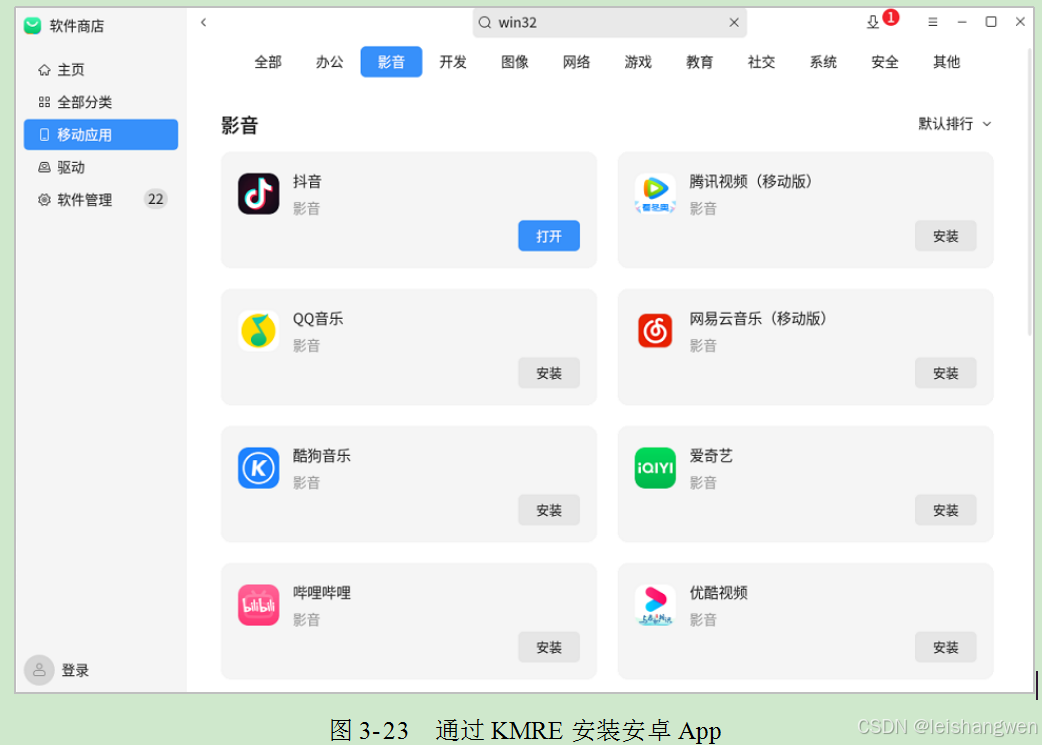Maximize the software store window
This screenshot has height=745, width=1042.
coord(991,22)
